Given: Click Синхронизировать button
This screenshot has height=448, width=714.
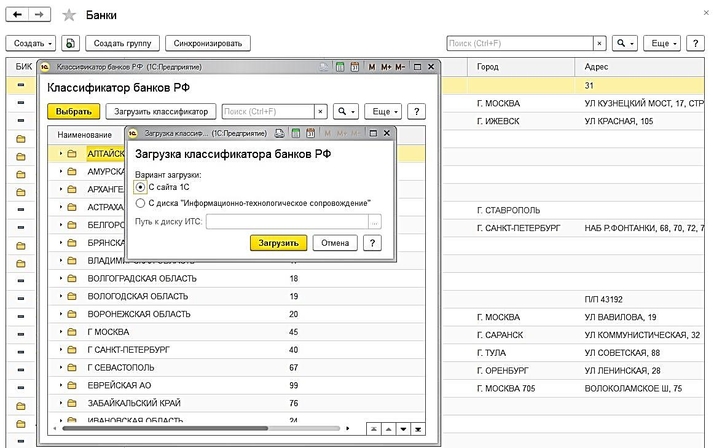Looking at the screenshot, I should [x=208, y=43].
